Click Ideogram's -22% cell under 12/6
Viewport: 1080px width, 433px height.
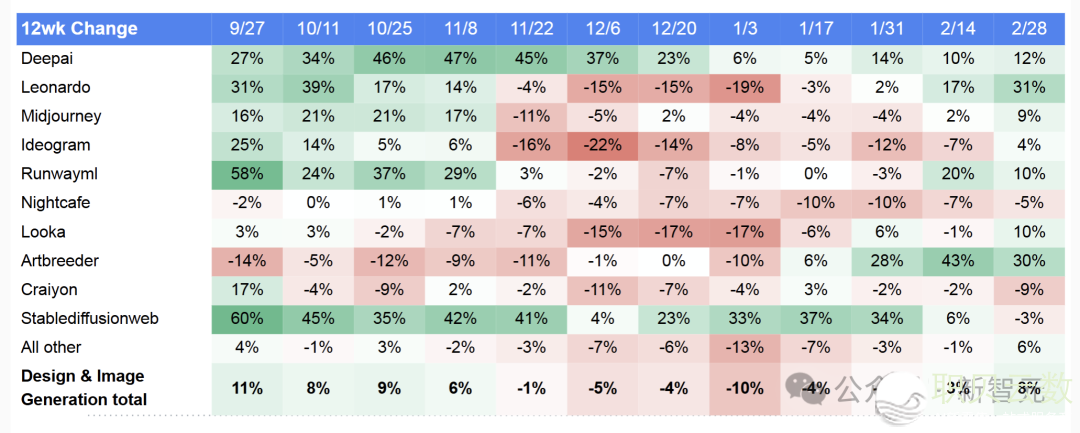pyautogui.click(x=603, y=145)
